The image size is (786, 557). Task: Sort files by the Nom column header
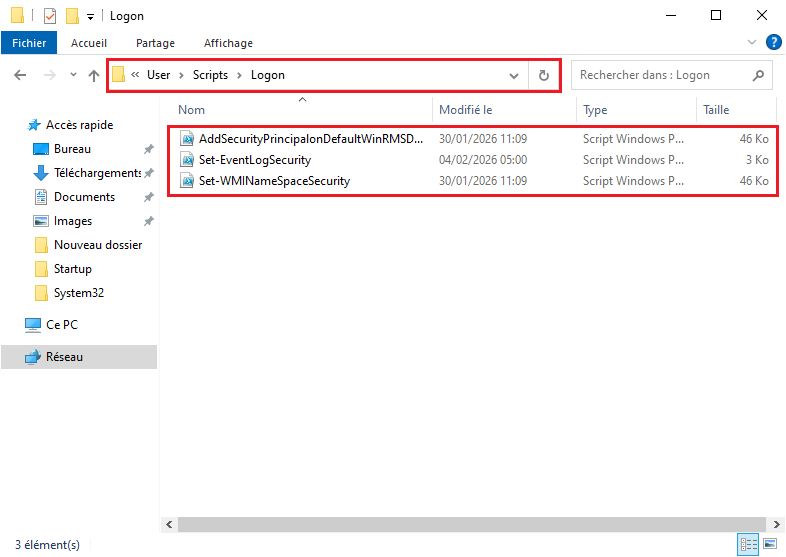coord(192,110)
